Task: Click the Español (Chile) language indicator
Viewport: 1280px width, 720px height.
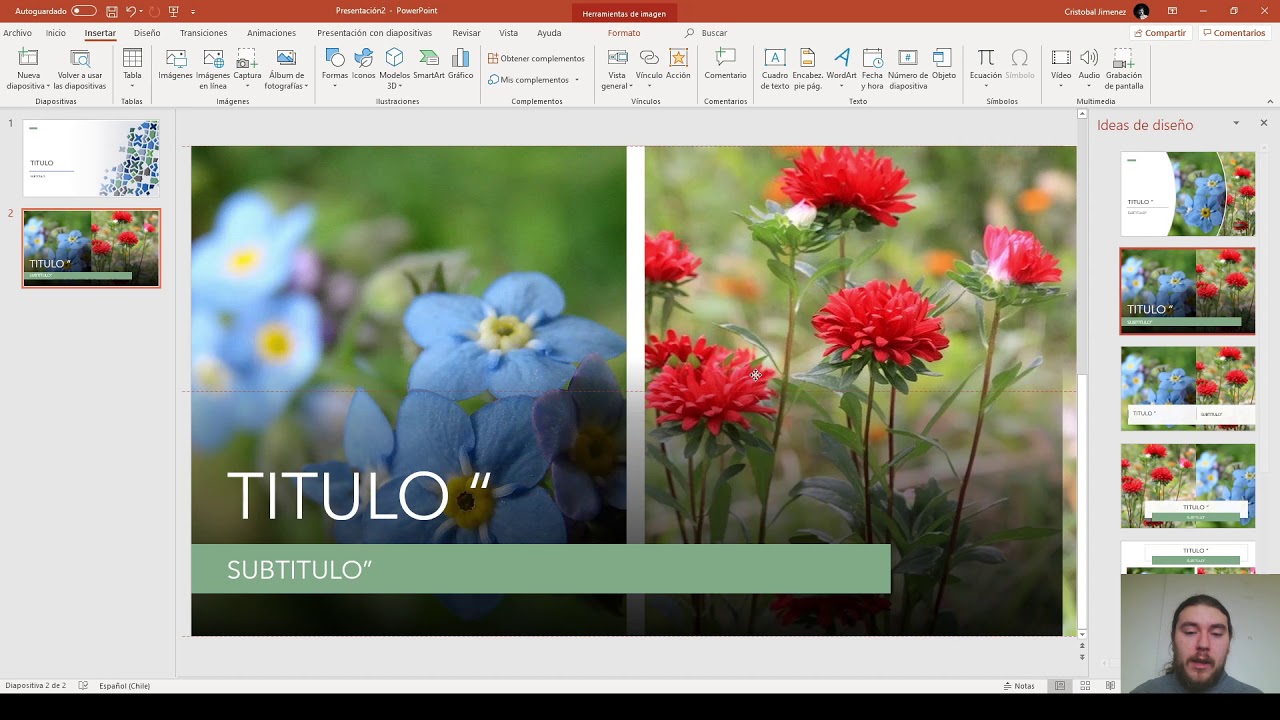Action: [124, 686]
